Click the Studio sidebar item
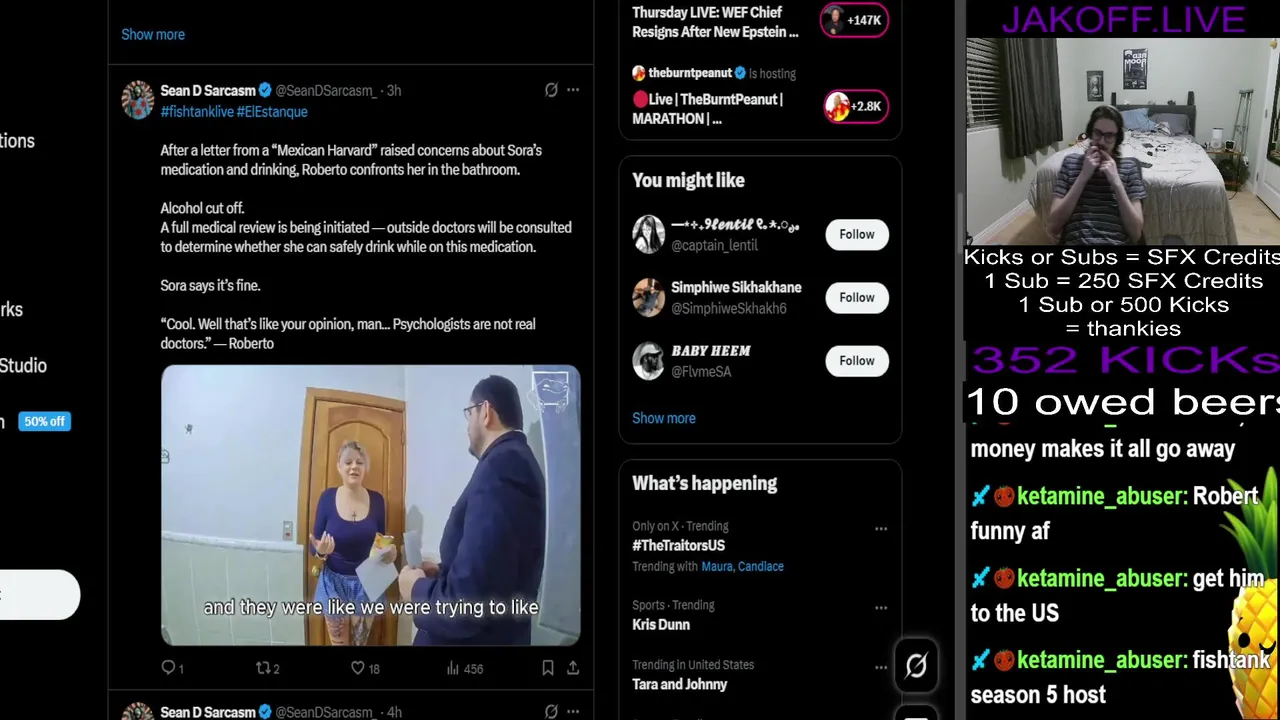 (23, 365)
